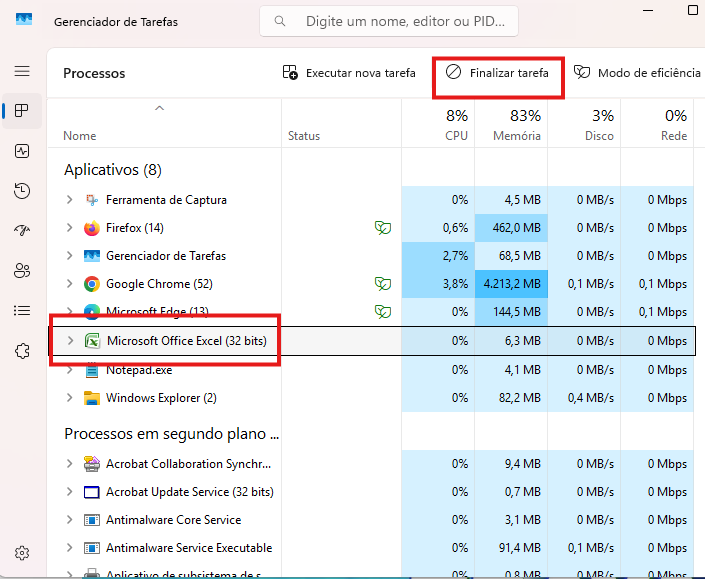Click the Notepad.exe process icon
The width and height of the screenshot is (705, 579).
(x=92, y=370)
